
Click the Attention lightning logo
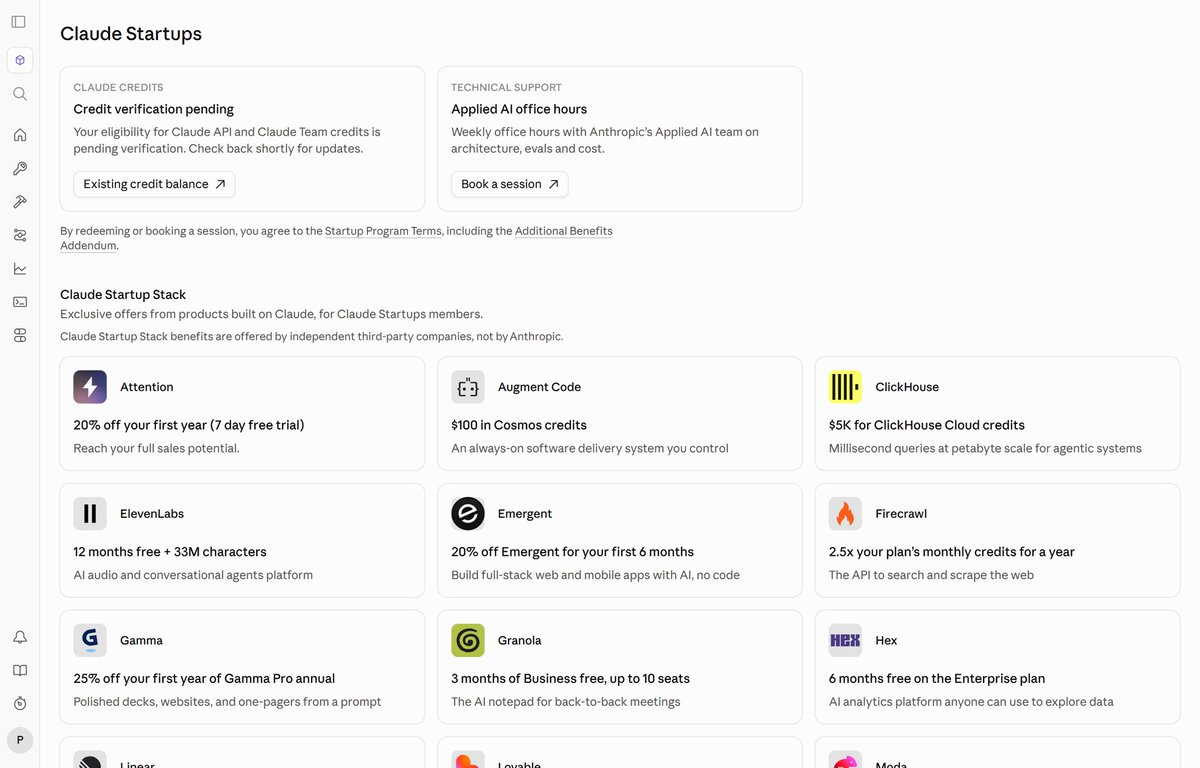click(90, 387)
